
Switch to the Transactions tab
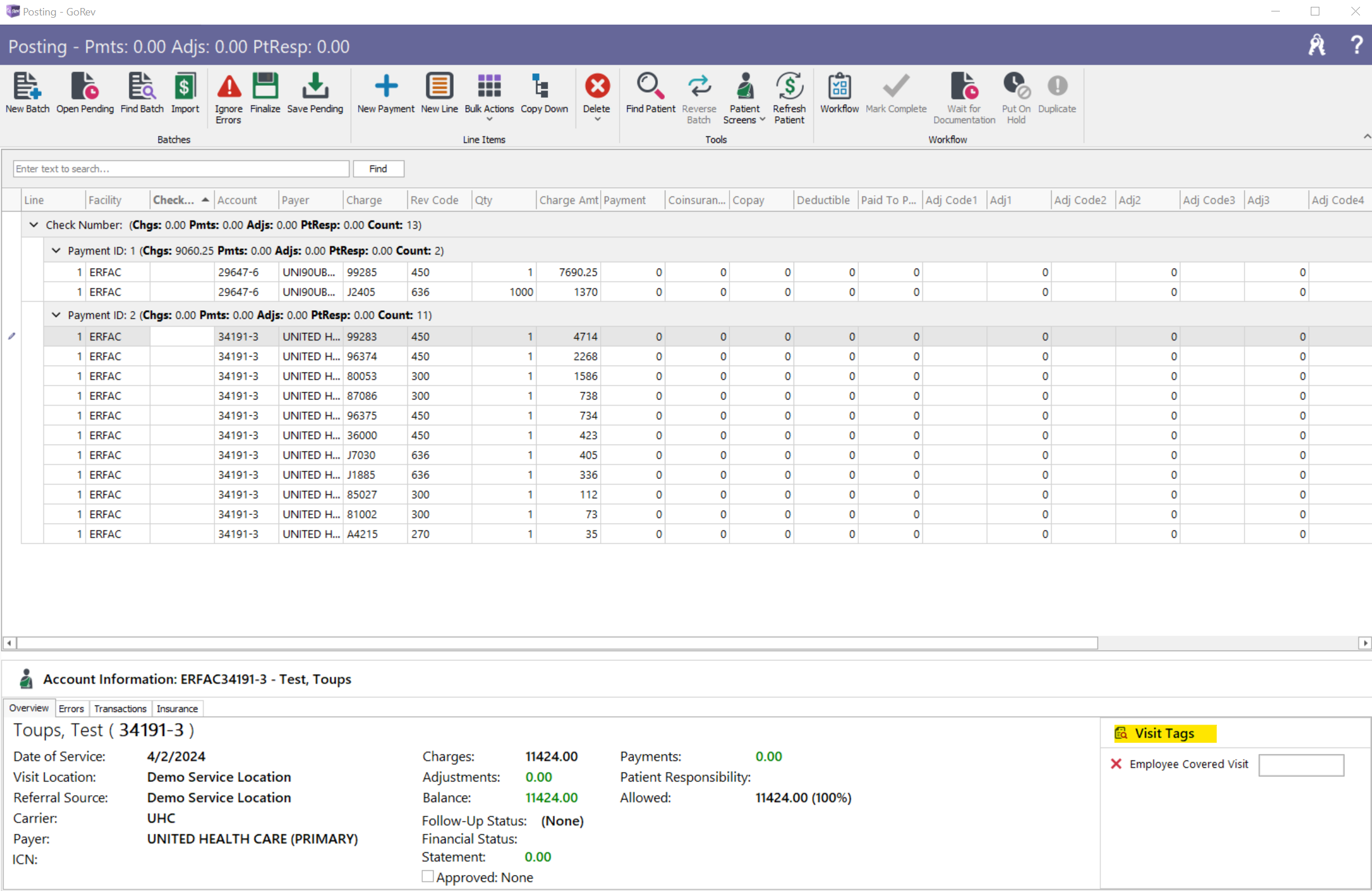pos(120,708)
